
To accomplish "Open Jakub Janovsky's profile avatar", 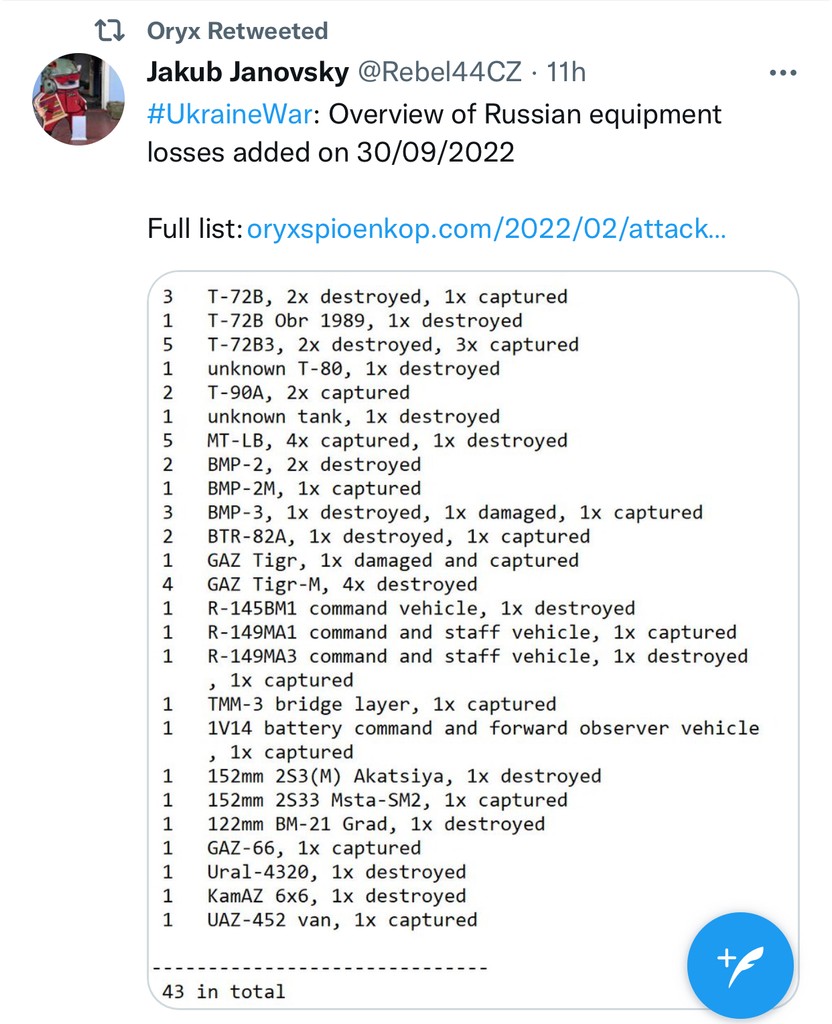I will [80, 99].
